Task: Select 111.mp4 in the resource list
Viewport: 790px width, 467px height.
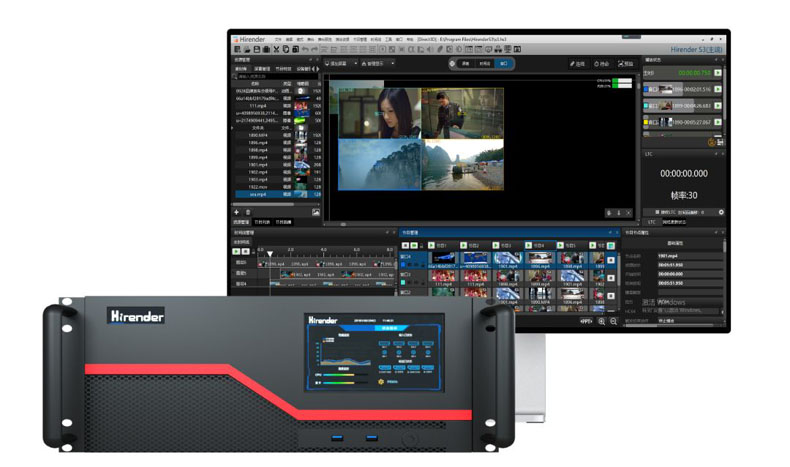Action: [278, 106]
